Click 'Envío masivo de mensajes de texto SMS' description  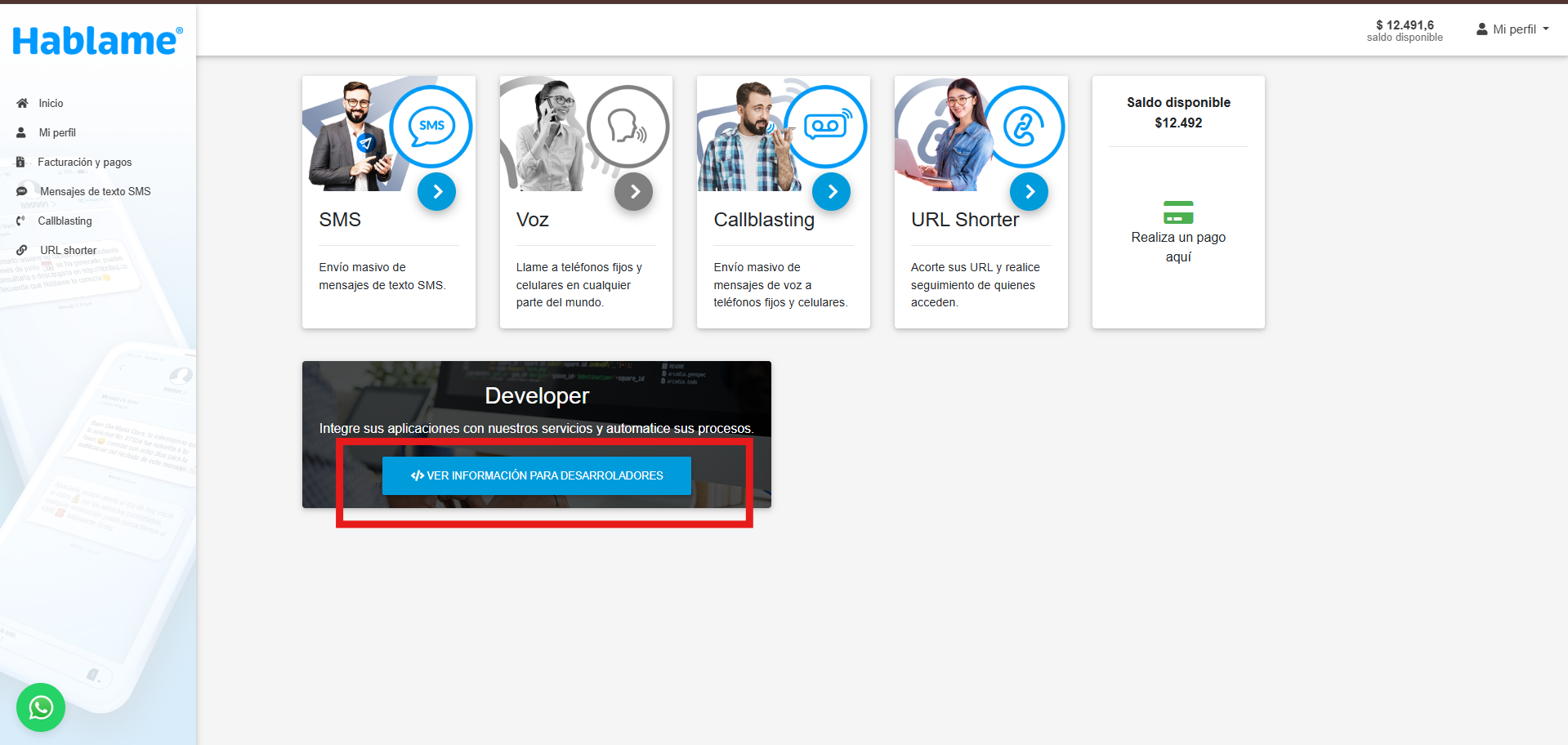382,276
